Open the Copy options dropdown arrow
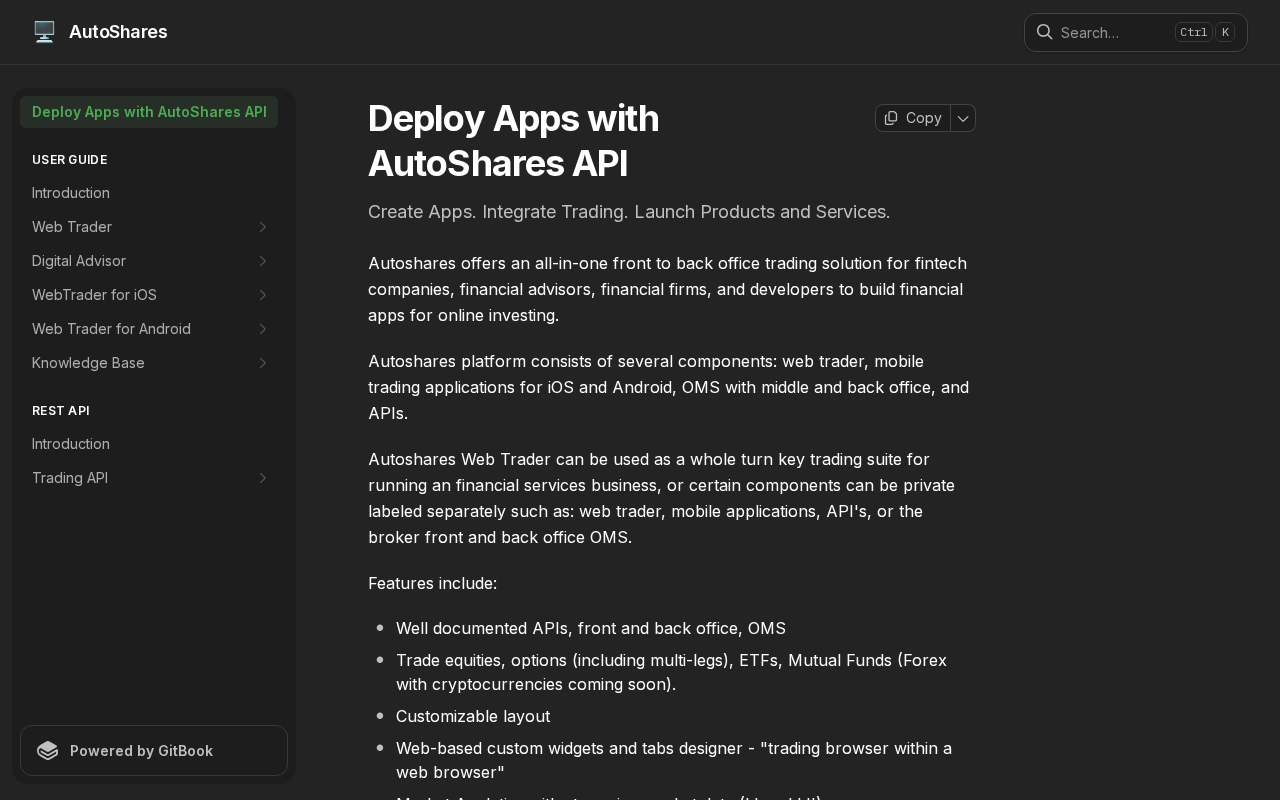The image size is (1280, 800). click(x=963, y=118)
